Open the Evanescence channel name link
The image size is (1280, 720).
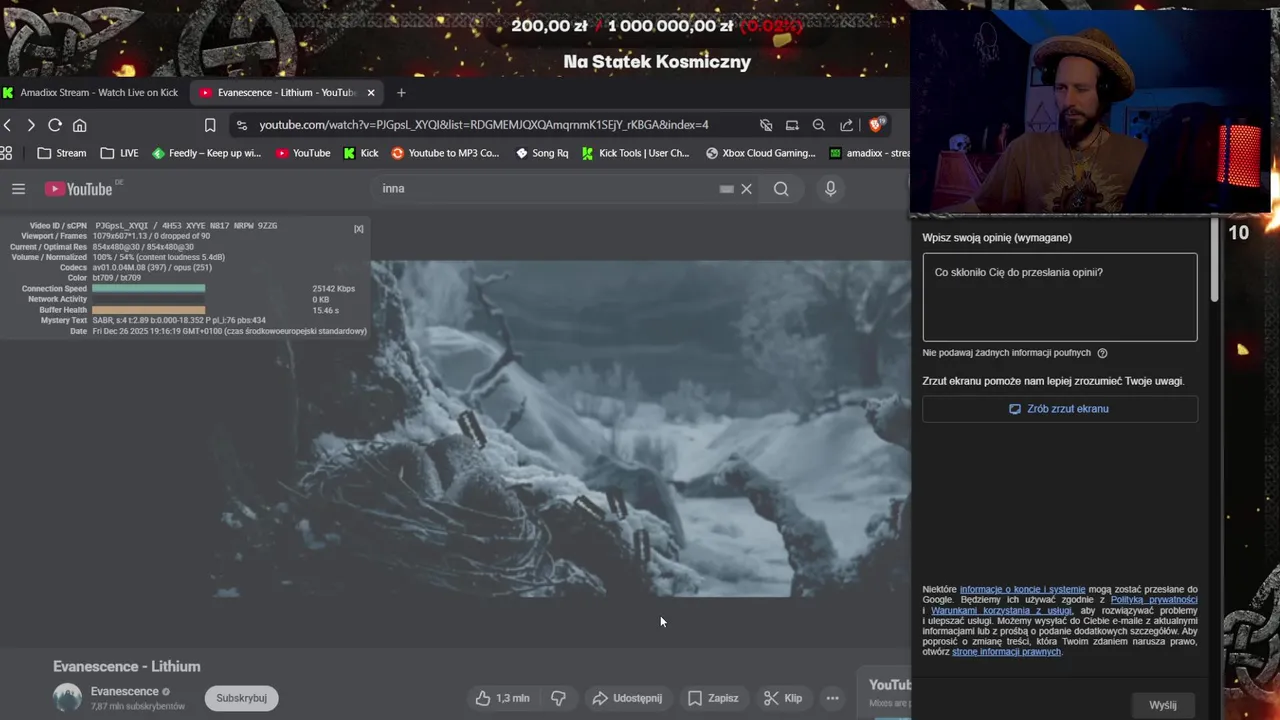tap(125, 691)
